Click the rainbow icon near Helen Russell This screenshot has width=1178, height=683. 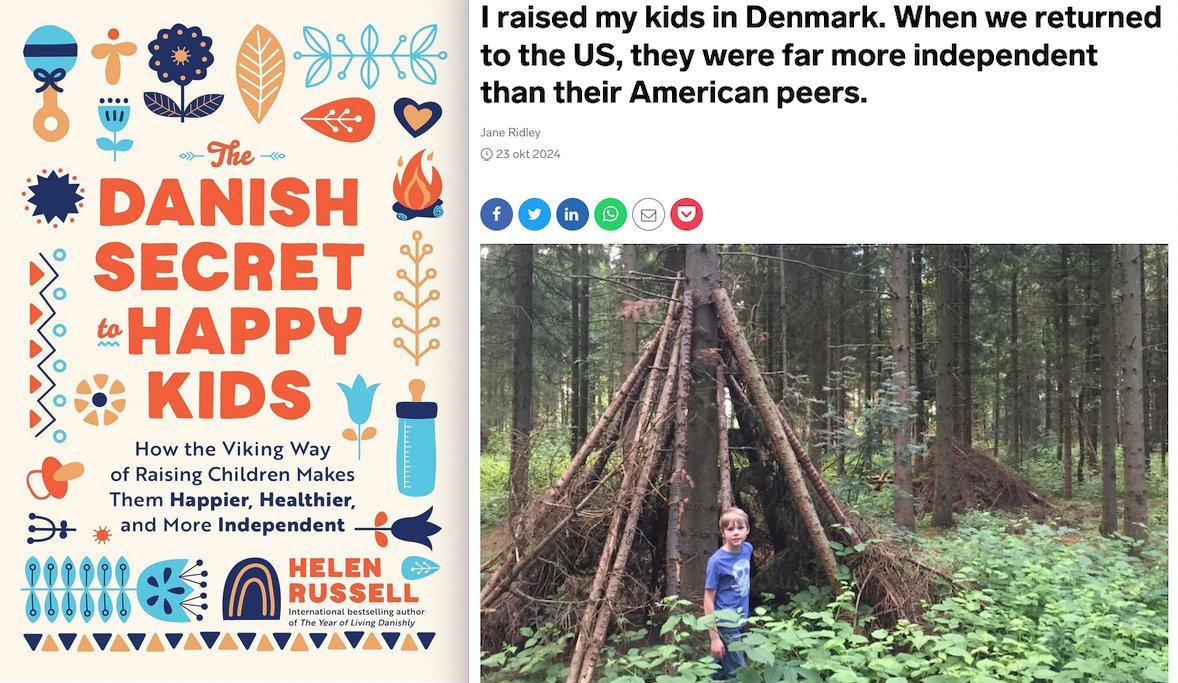click(252, 589)
